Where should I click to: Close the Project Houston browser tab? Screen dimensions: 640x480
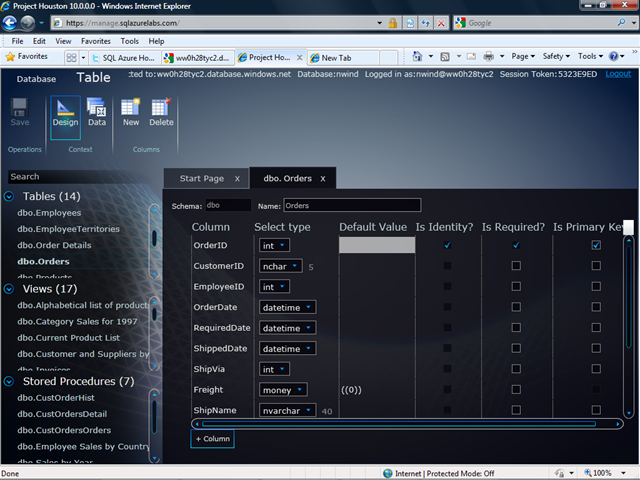(x=299, y=58)
